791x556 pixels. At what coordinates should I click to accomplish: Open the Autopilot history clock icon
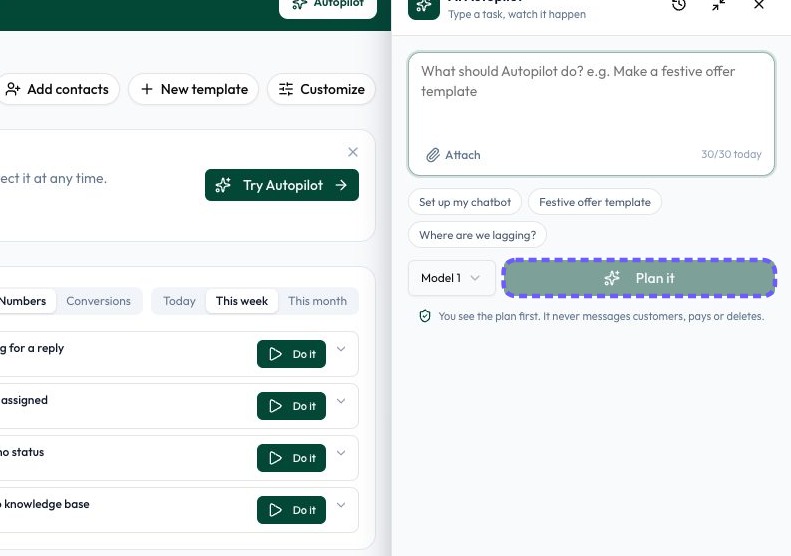click(x=679, y=5)
